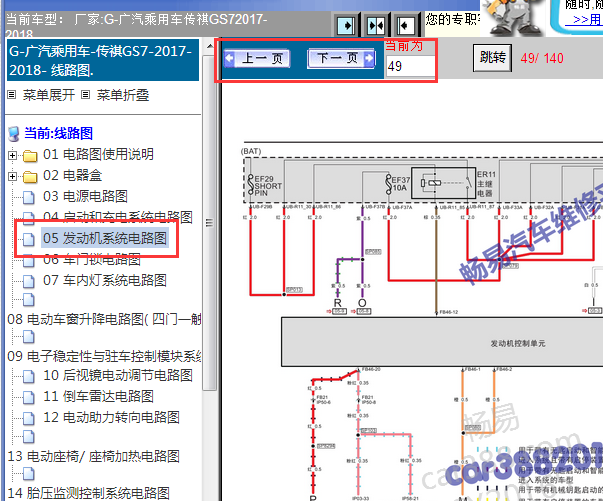
Task: Click the O connector reference in diagram
Action: [x=362, y=303]
